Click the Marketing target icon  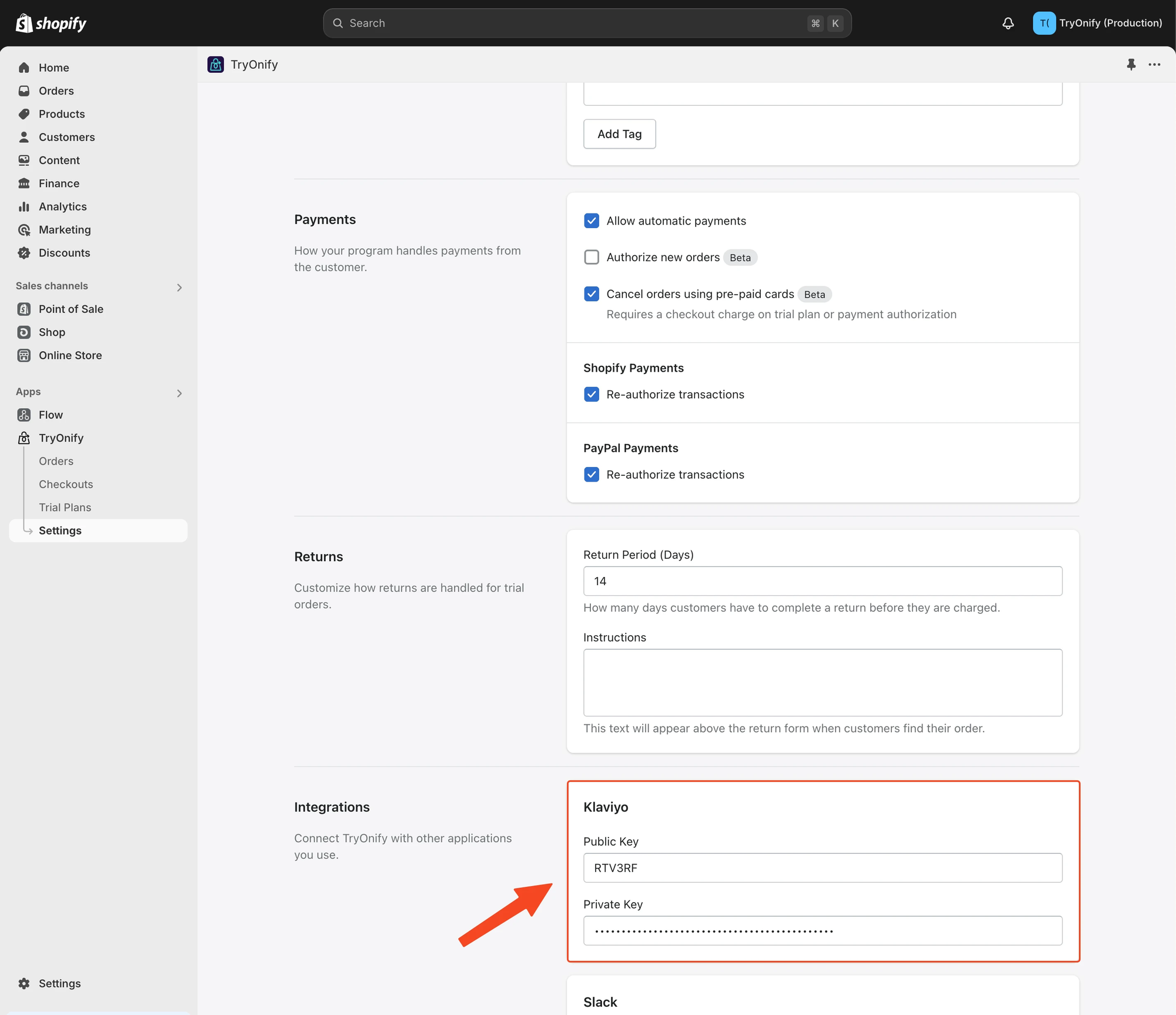(24, 230)
